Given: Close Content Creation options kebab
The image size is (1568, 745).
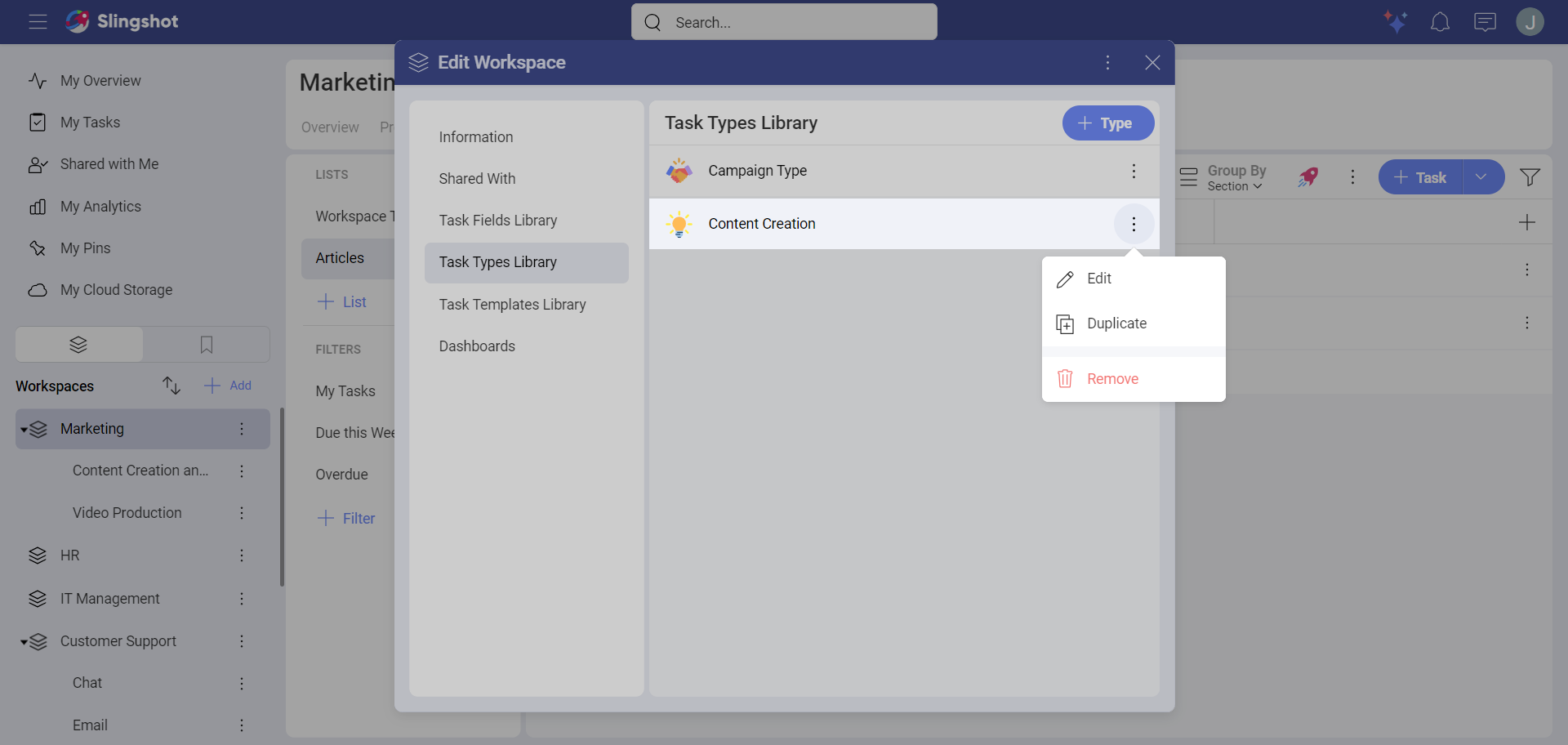Looking at the screenshot, I should pos(1134,224).
